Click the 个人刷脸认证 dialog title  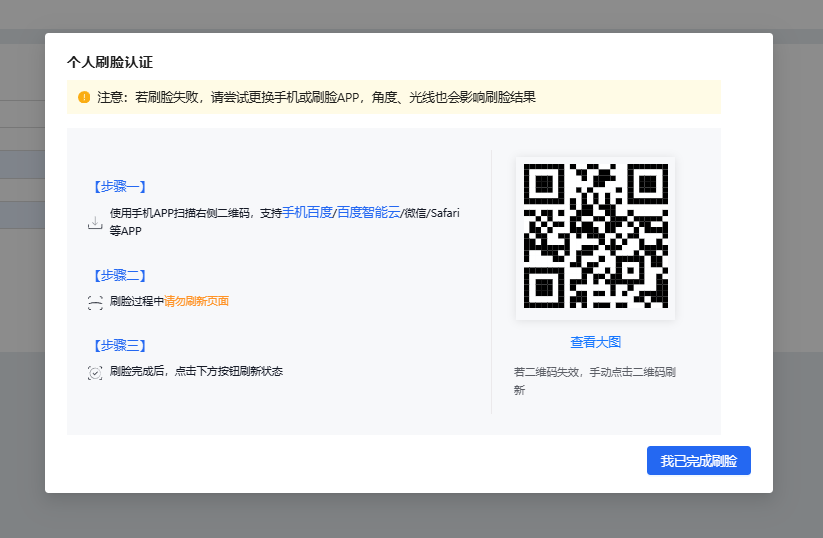pos(110,62)
